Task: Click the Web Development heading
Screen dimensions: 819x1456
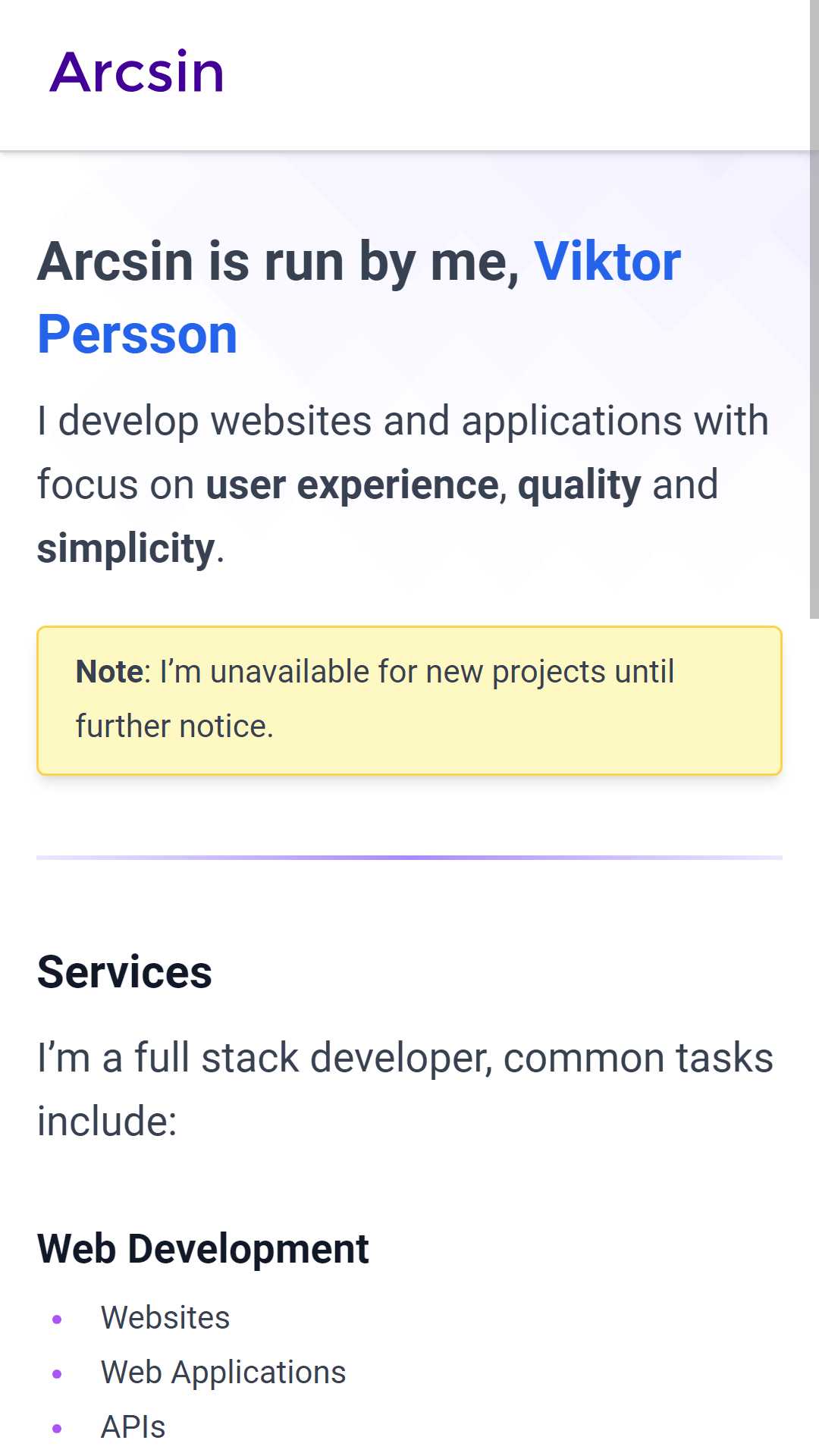Action: tap(202, 1249)
